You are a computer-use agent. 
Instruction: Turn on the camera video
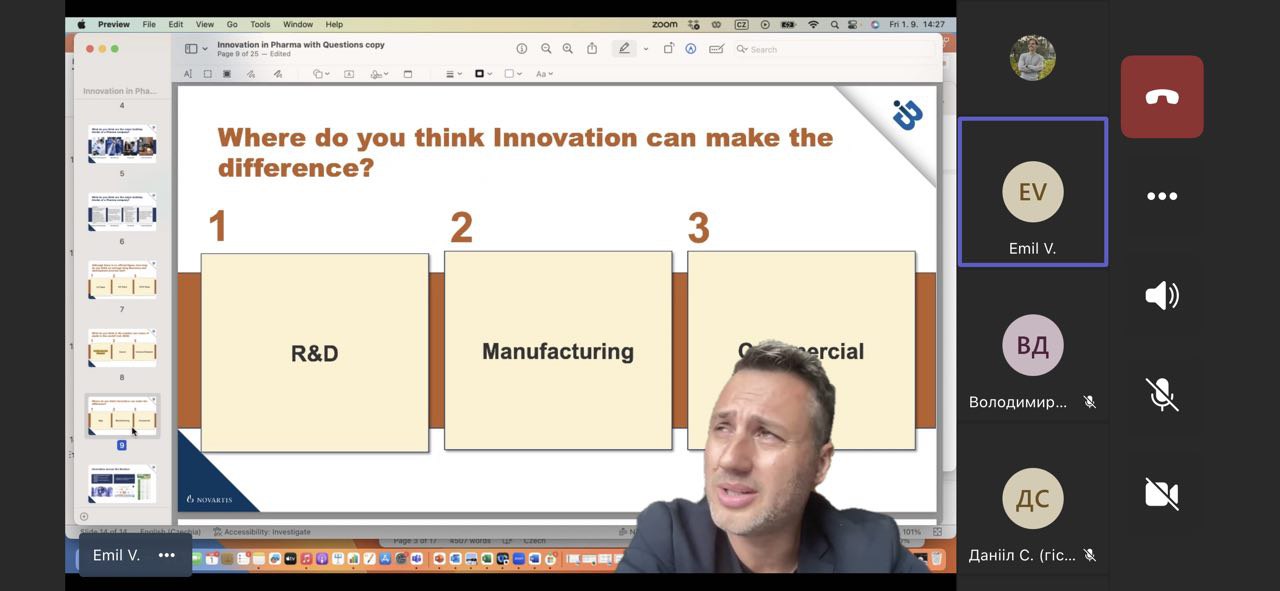click(1161, 493)
